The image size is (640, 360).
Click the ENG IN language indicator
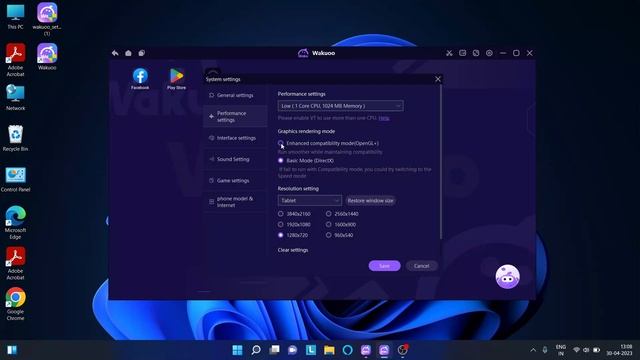pos(561,350)
